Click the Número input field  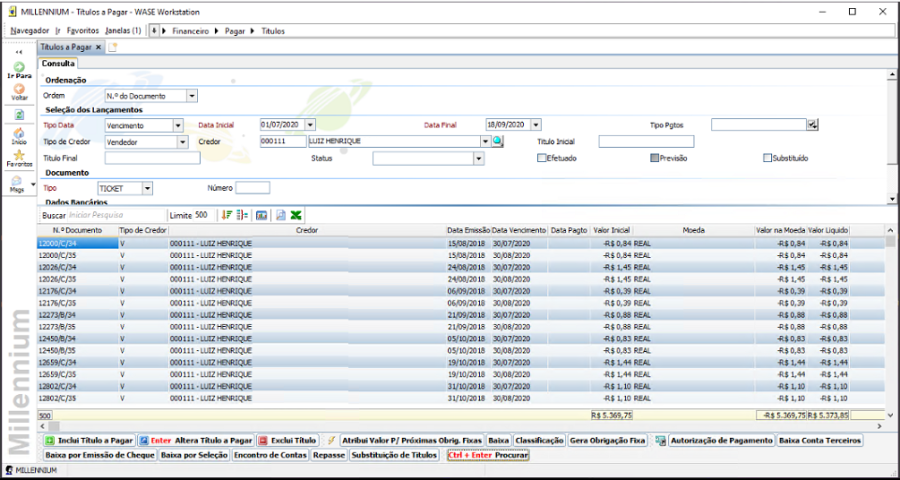coord(253,188)
